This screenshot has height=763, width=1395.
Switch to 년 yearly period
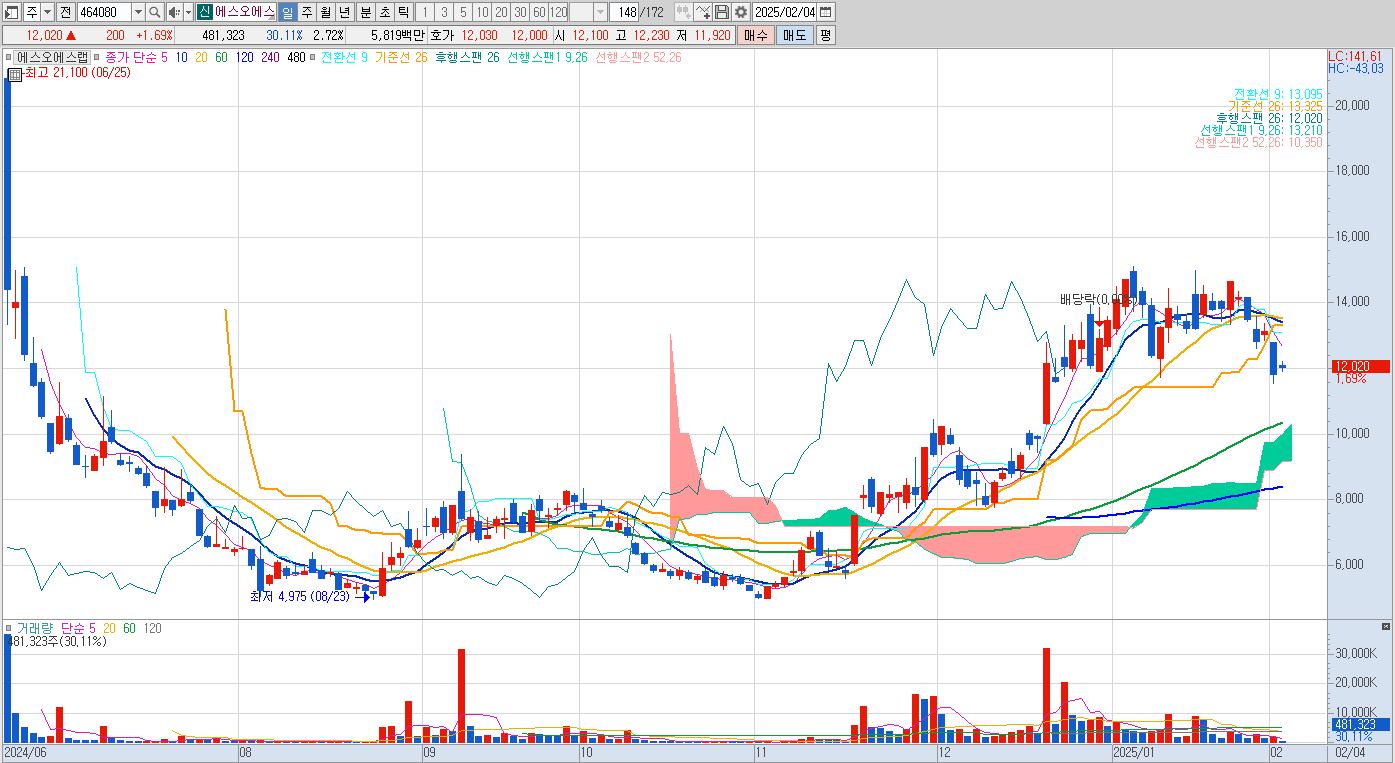pos(344,12)
